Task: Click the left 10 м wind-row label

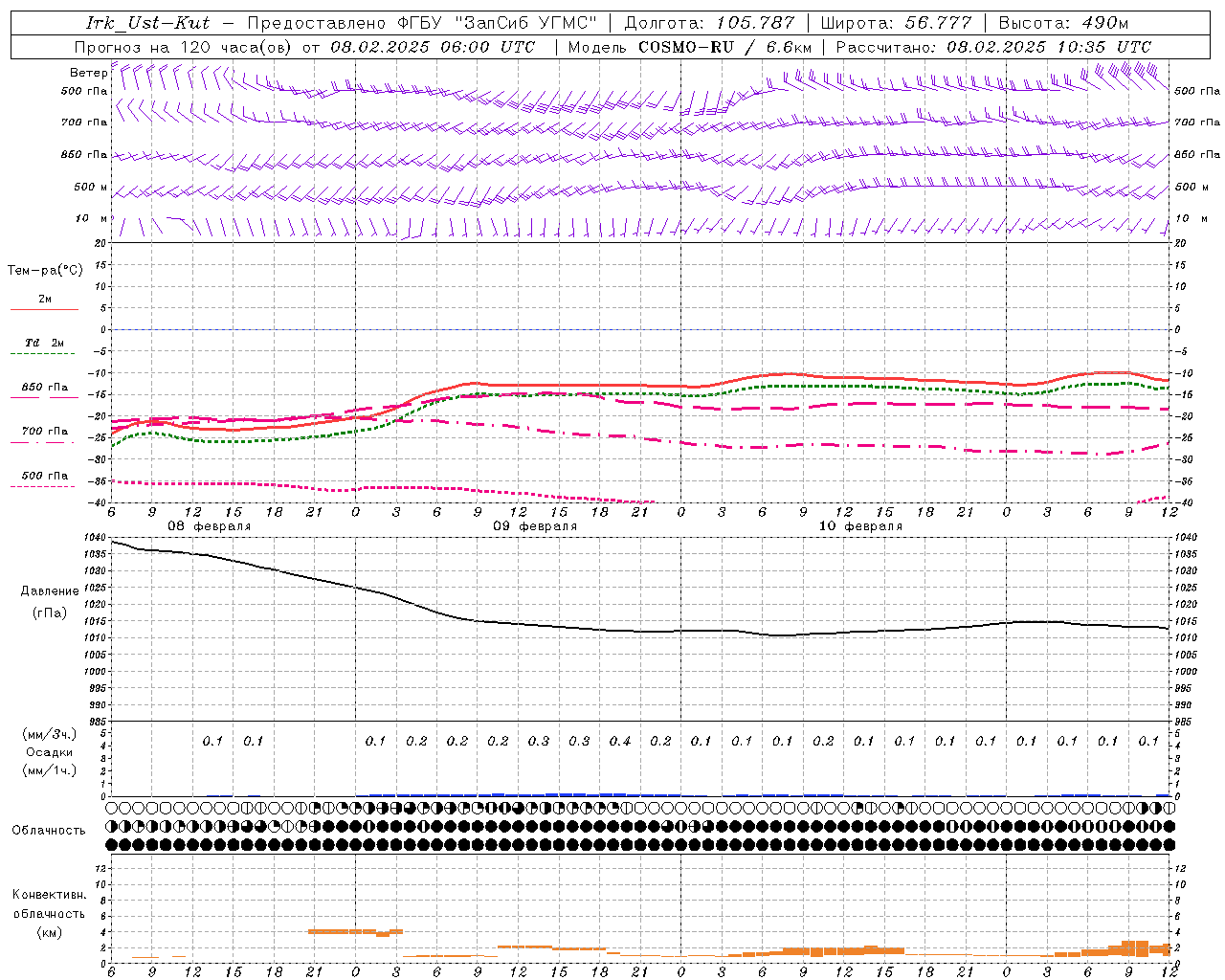Action: coord(91,218)
